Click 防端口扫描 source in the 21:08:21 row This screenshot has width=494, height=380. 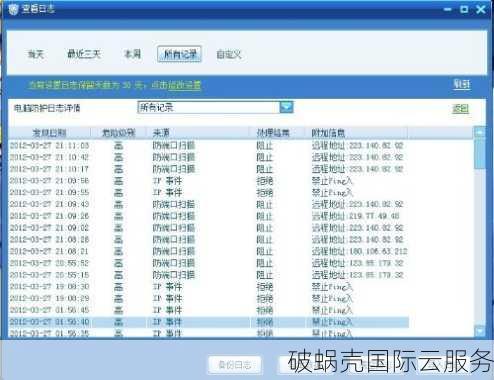tap(173, 251)
